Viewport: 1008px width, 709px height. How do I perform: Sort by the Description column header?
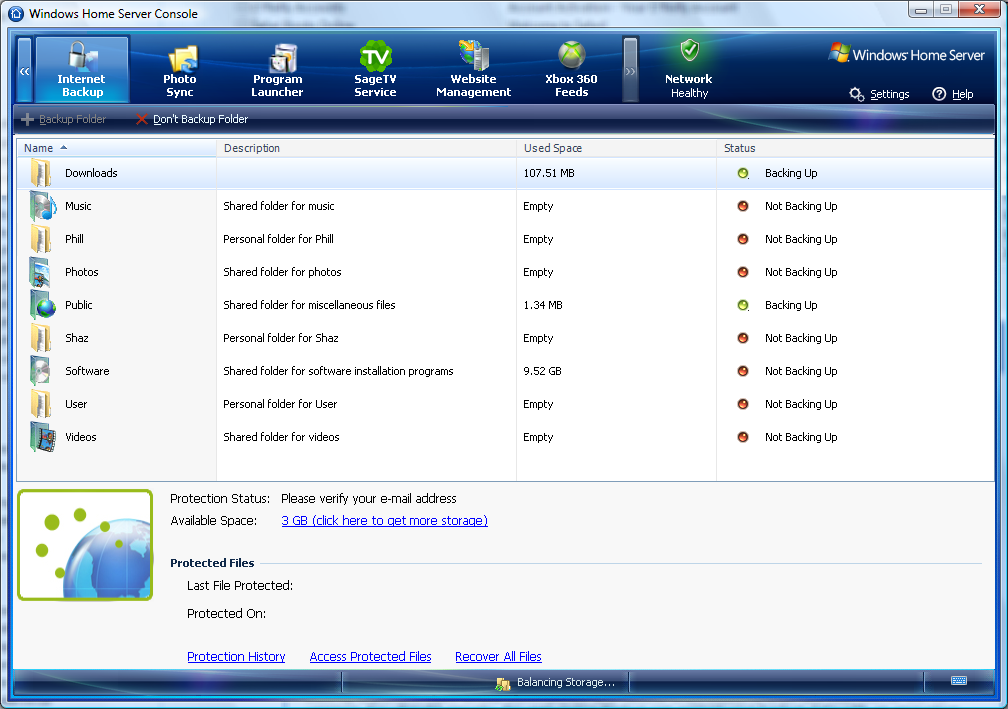pos(366,148)
